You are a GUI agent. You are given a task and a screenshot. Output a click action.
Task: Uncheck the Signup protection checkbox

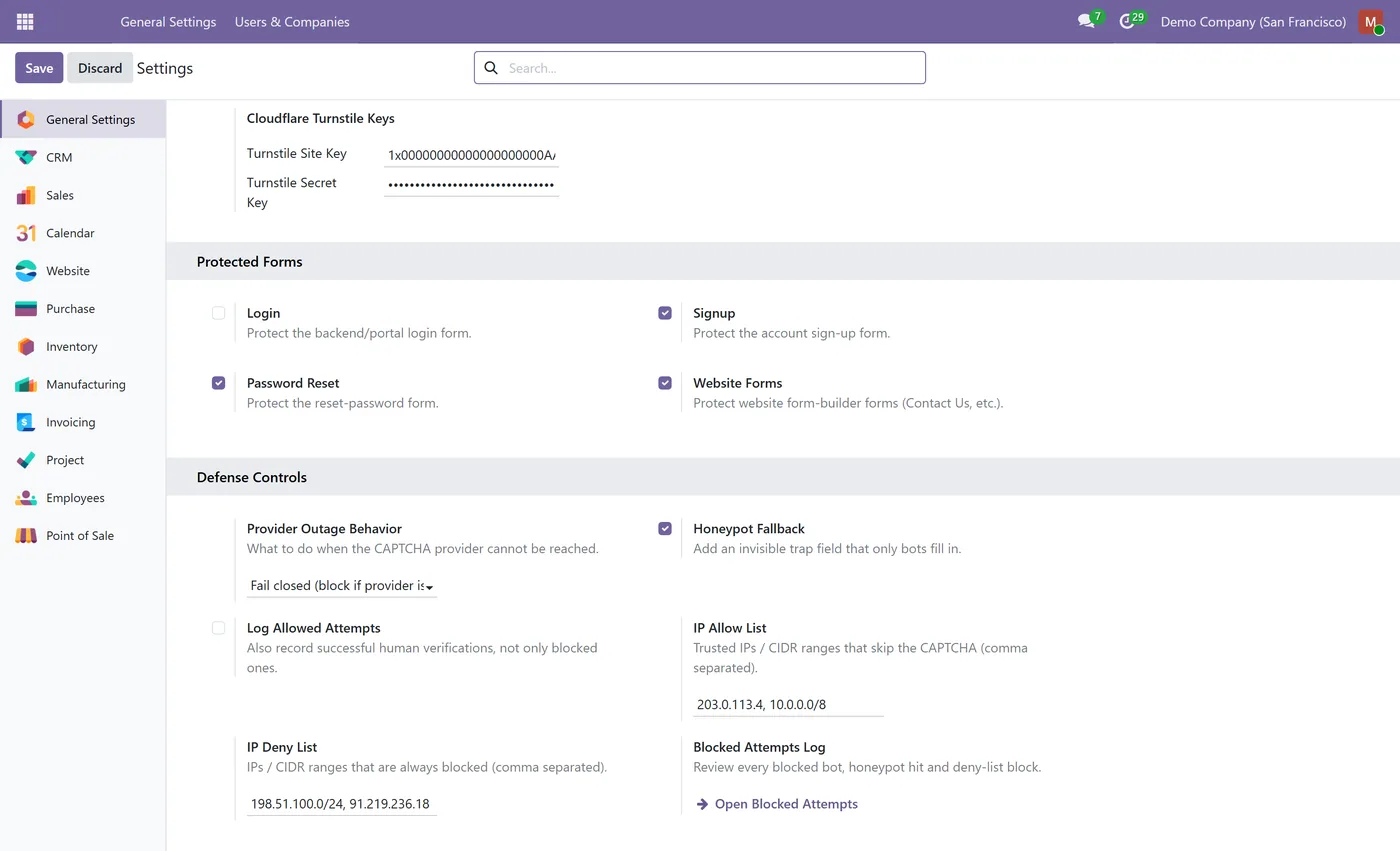[x=665, y=313]
